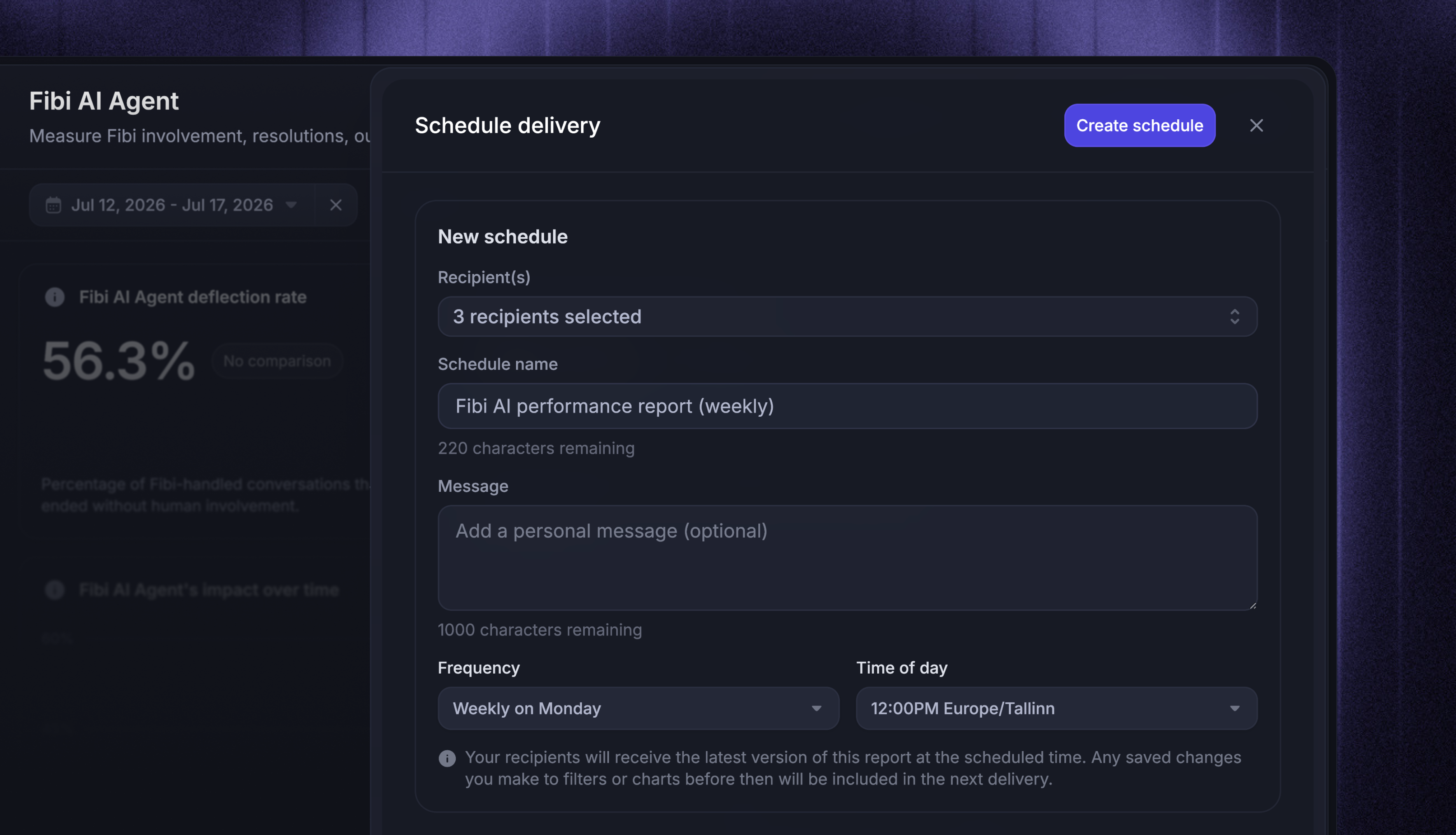Click the deflection rate info icon
This screenshot has height=835, width=1456.
tap(54, 297)
